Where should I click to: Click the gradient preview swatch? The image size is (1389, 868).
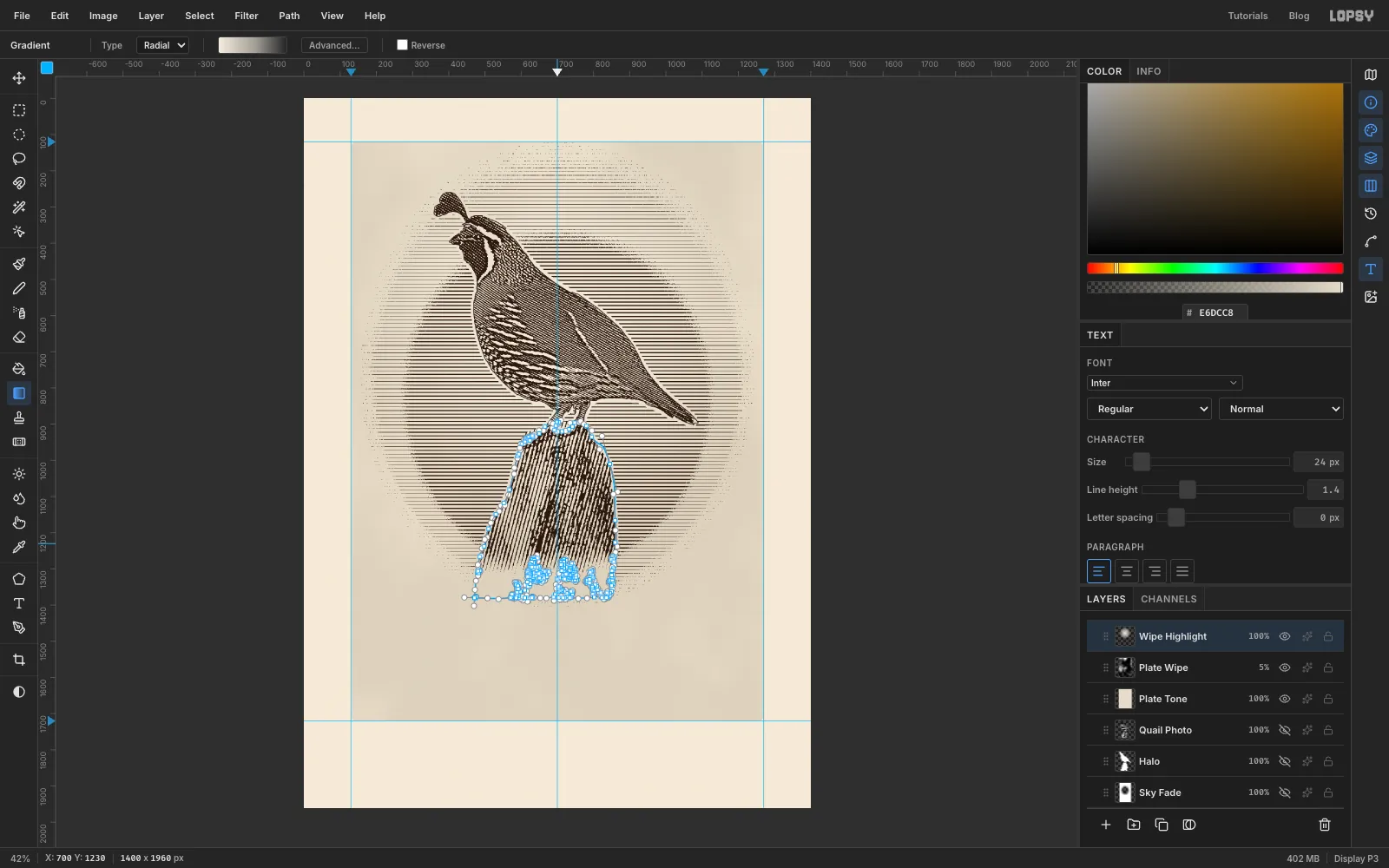coord(253,45)
